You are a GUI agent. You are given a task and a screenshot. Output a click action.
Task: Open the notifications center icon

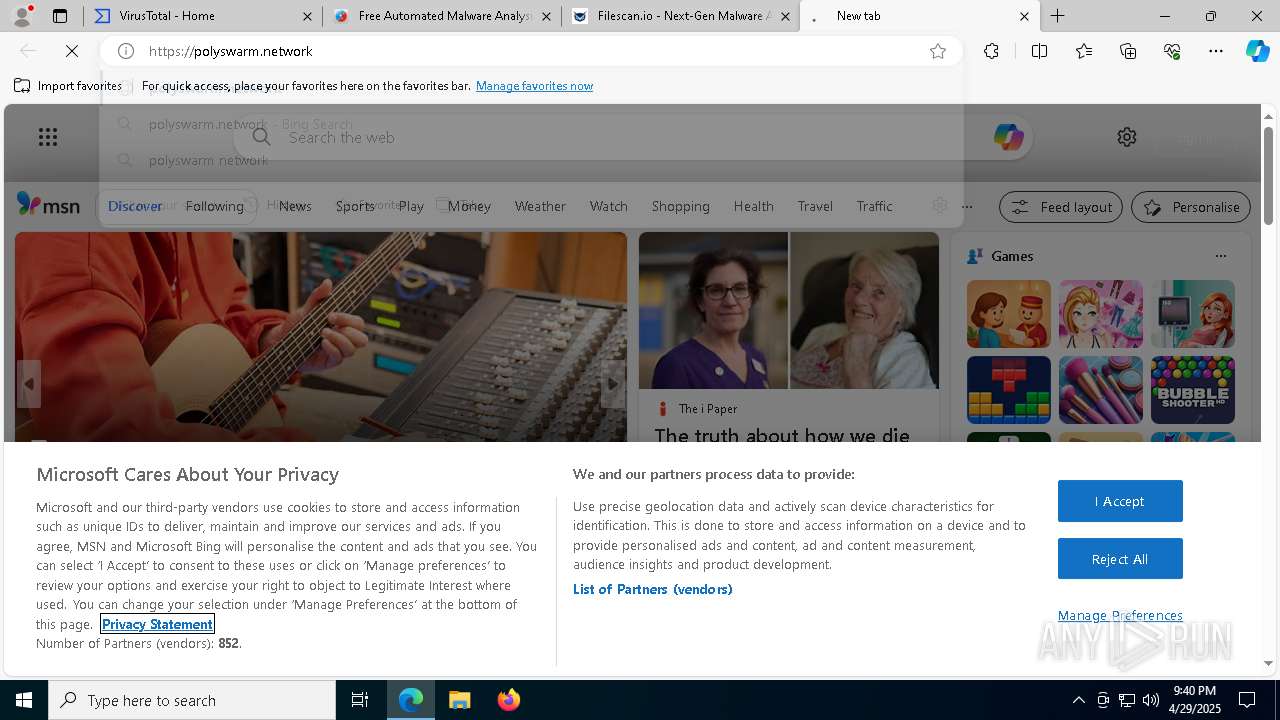coord(1247,700)
